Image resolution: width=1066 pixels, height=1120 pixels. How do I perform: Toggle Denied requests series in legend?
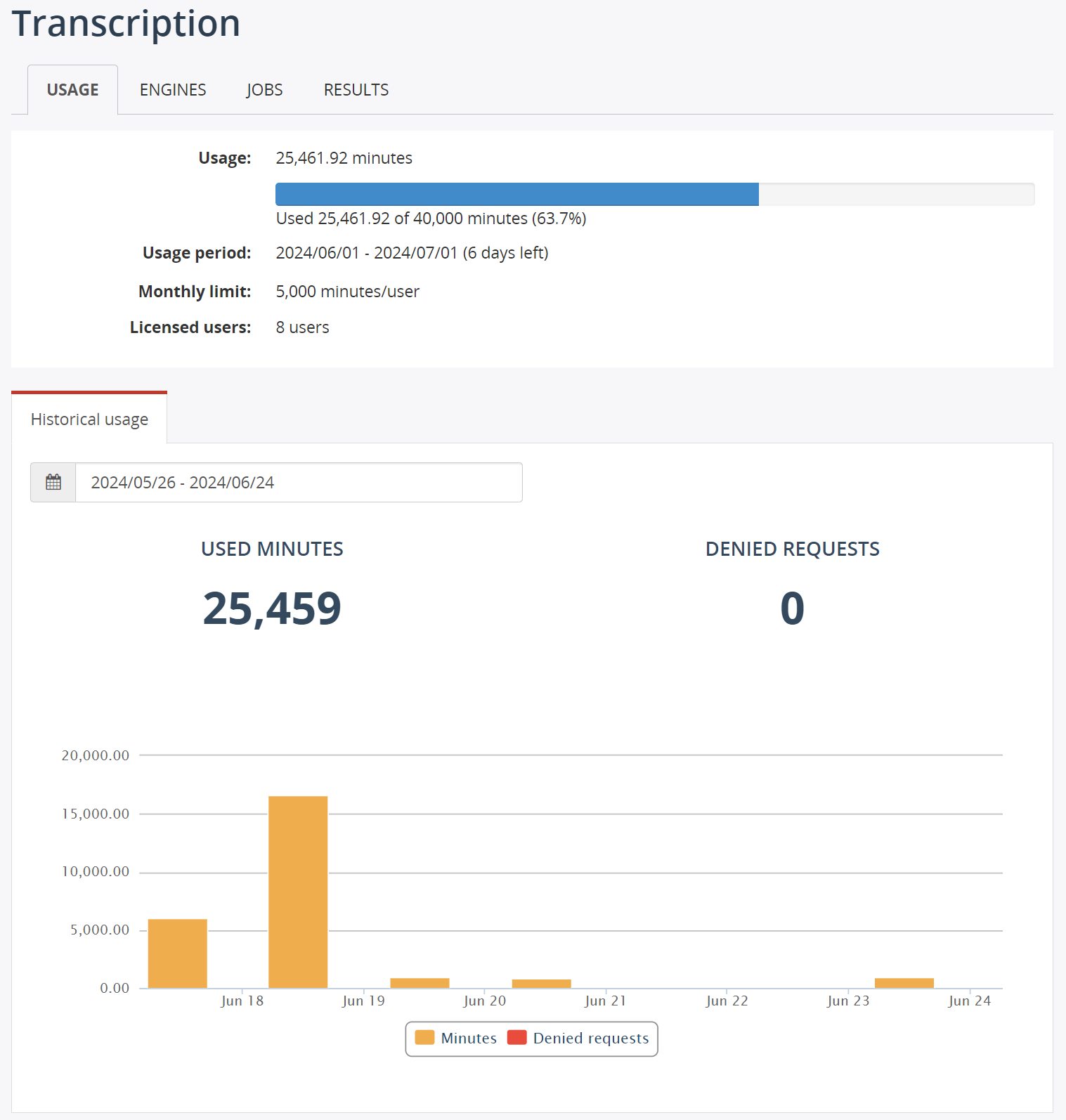tap(578, 1038)
